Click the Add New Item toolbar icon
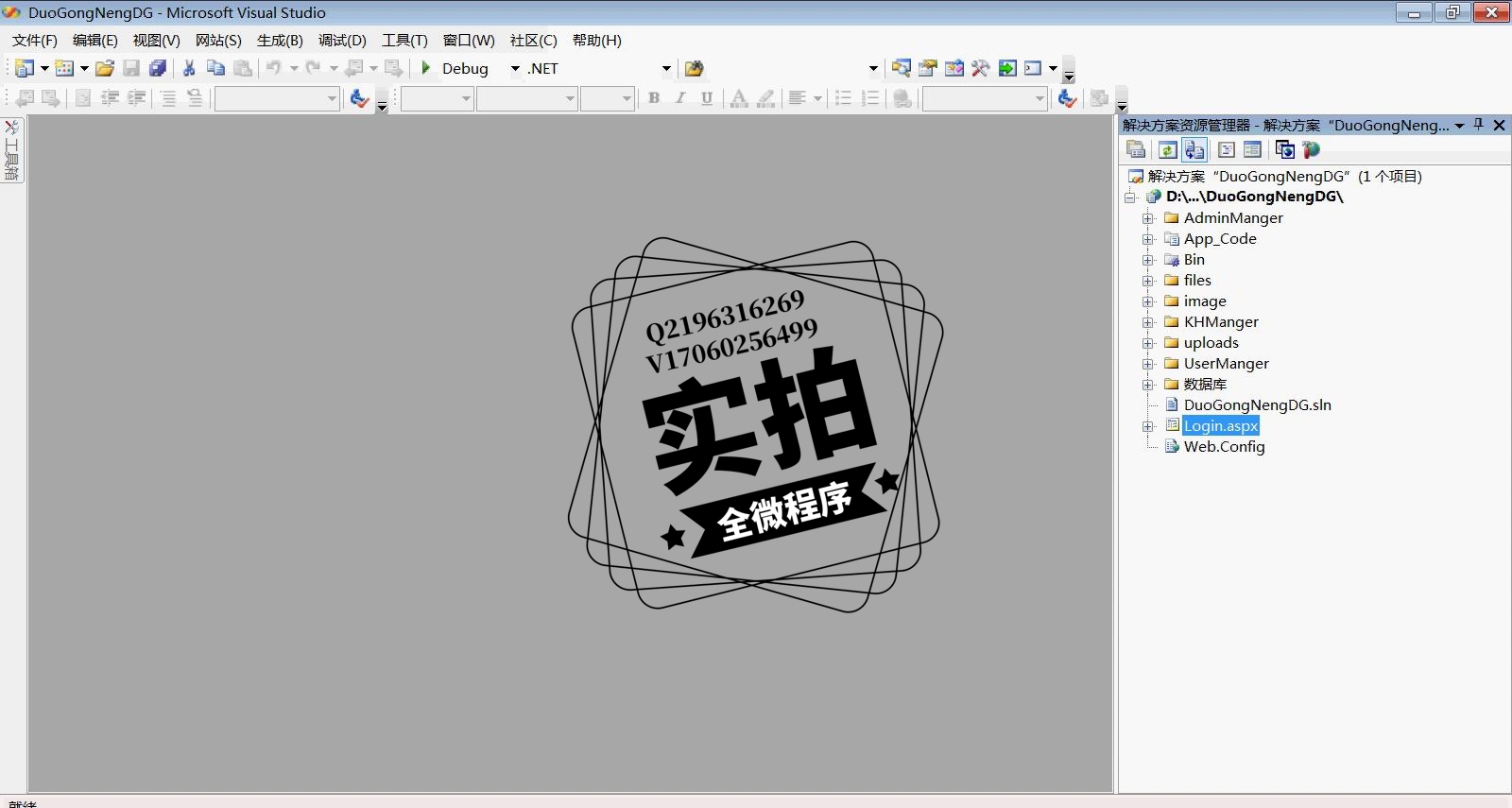The image size is (1512, 808). click(64, 68)
